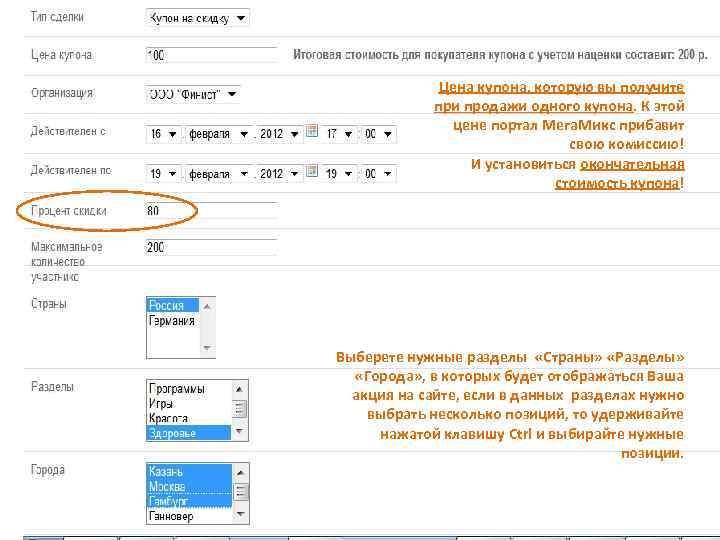Open start day dropdown showing 16
720x540 pixels.
point(163,134)
